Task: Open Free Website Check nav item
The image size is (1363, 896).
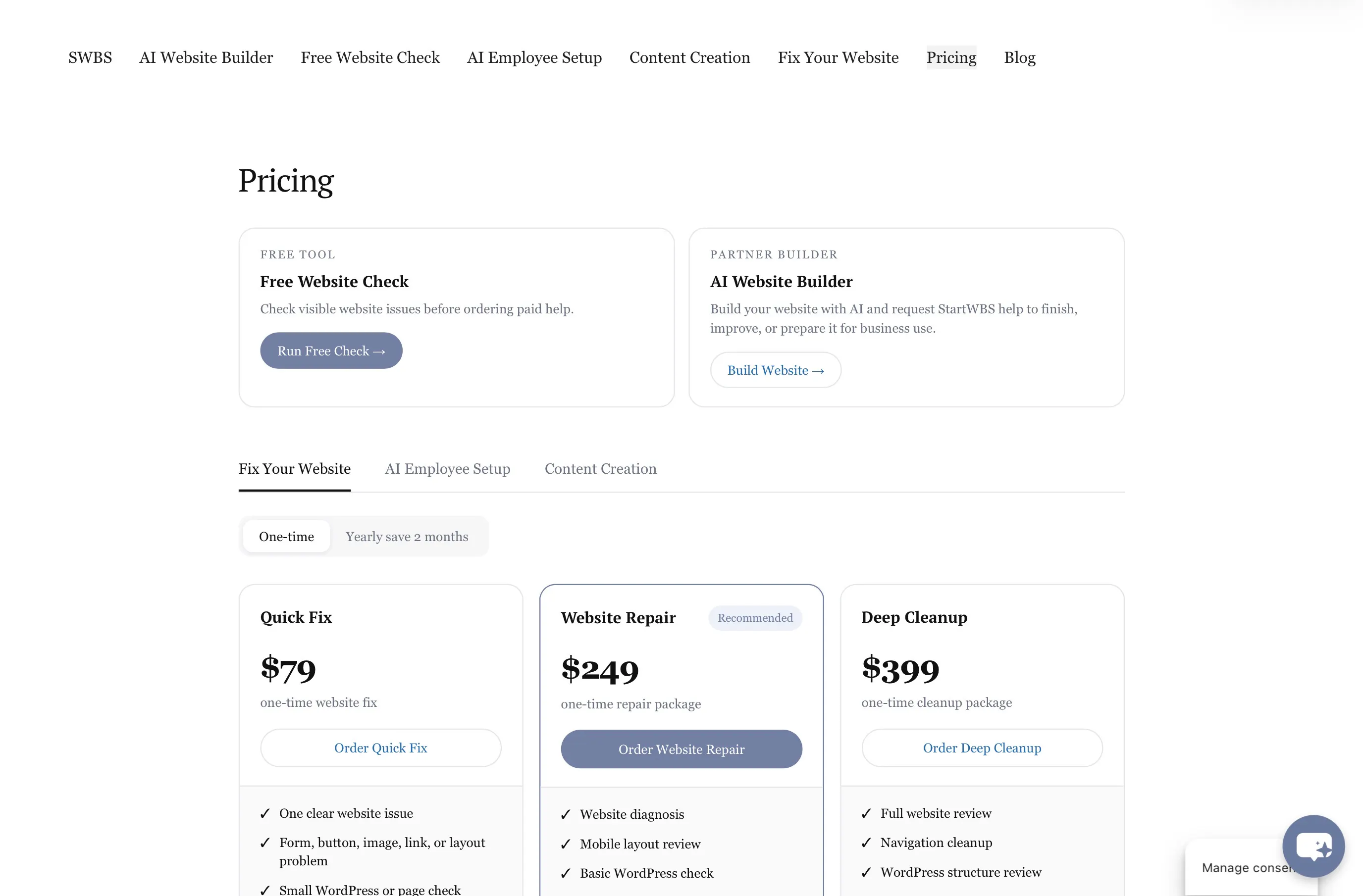Action: tap(370, 57)
